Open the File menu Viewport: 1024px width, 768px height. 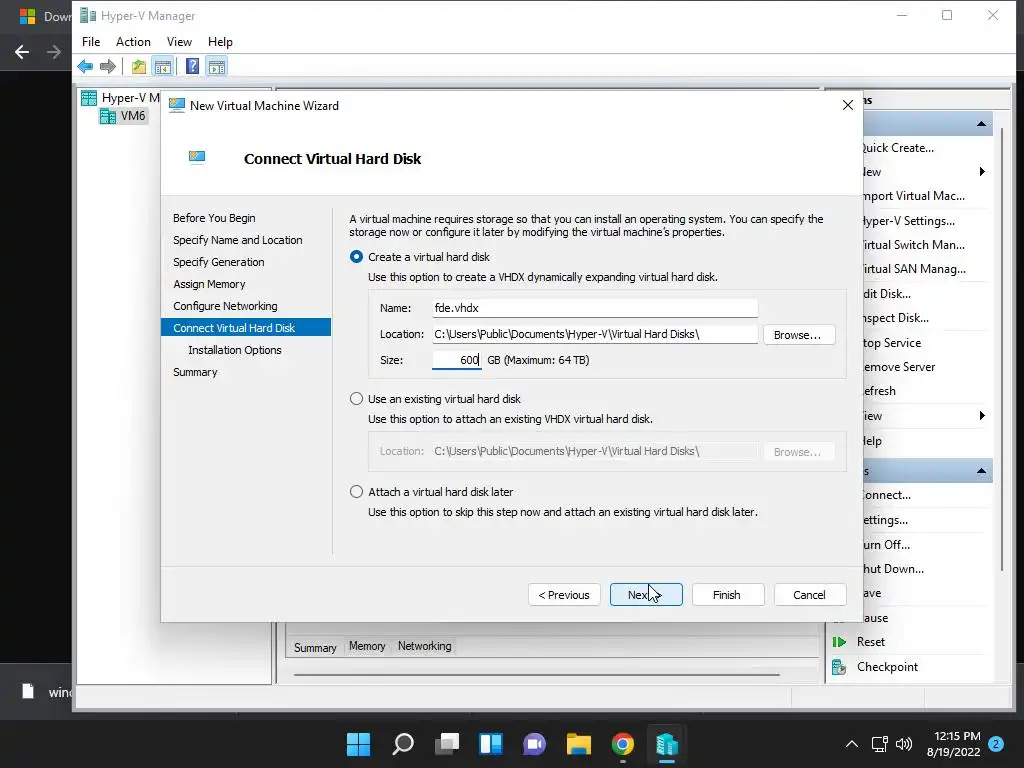pyautogui.click(x=91, y=42)
